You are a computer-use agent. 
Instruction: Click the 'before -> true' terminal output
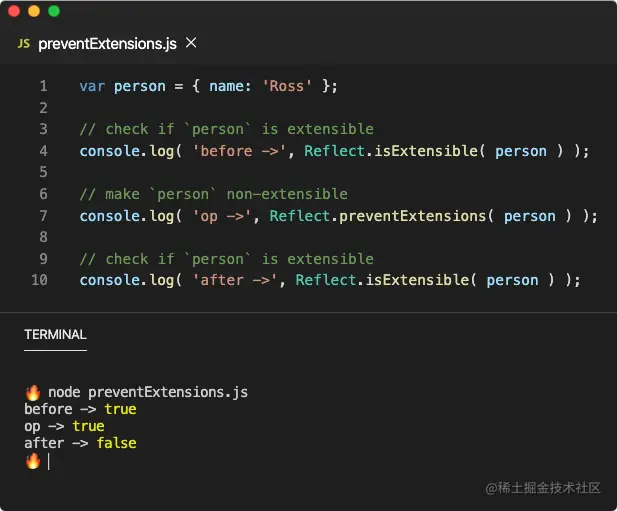(x=80, y=409)
